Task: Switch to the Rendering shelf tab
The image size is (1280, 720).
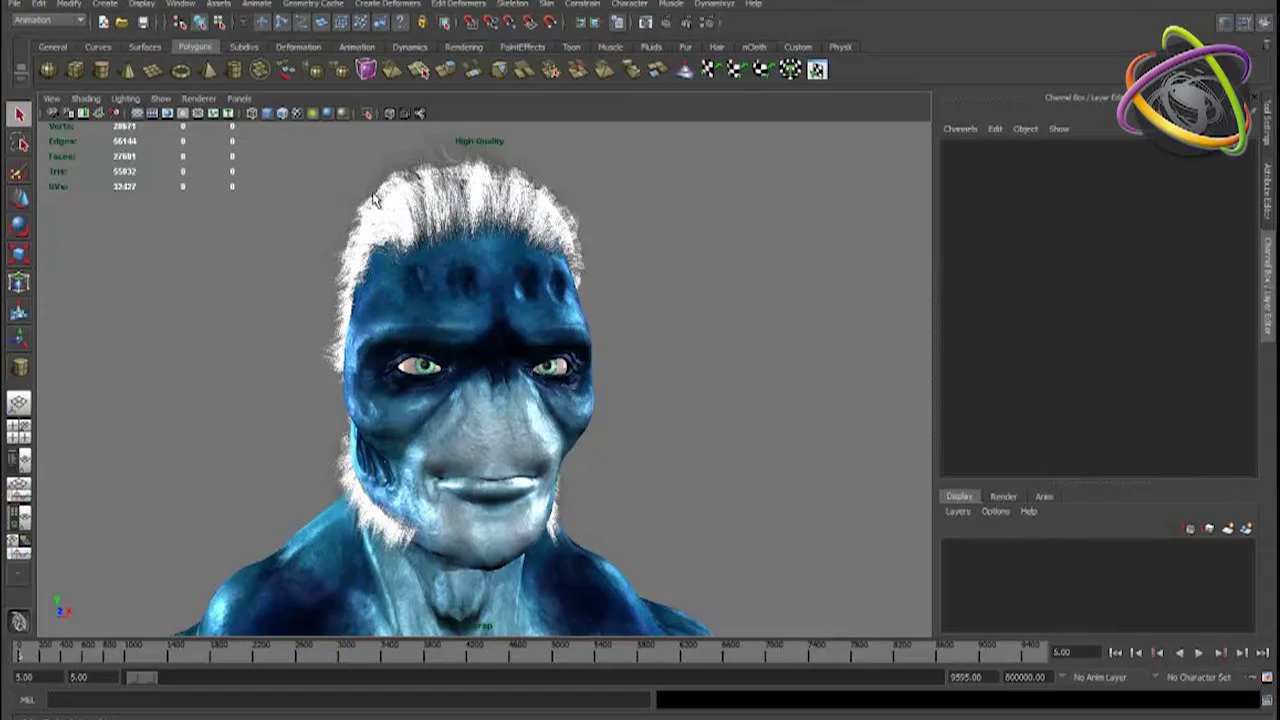Action: coord(464,47)
